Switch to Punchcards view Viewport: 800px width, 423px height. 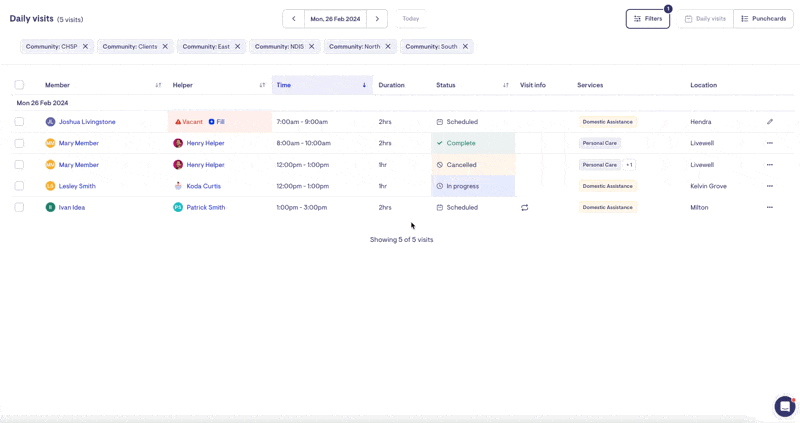763,19
